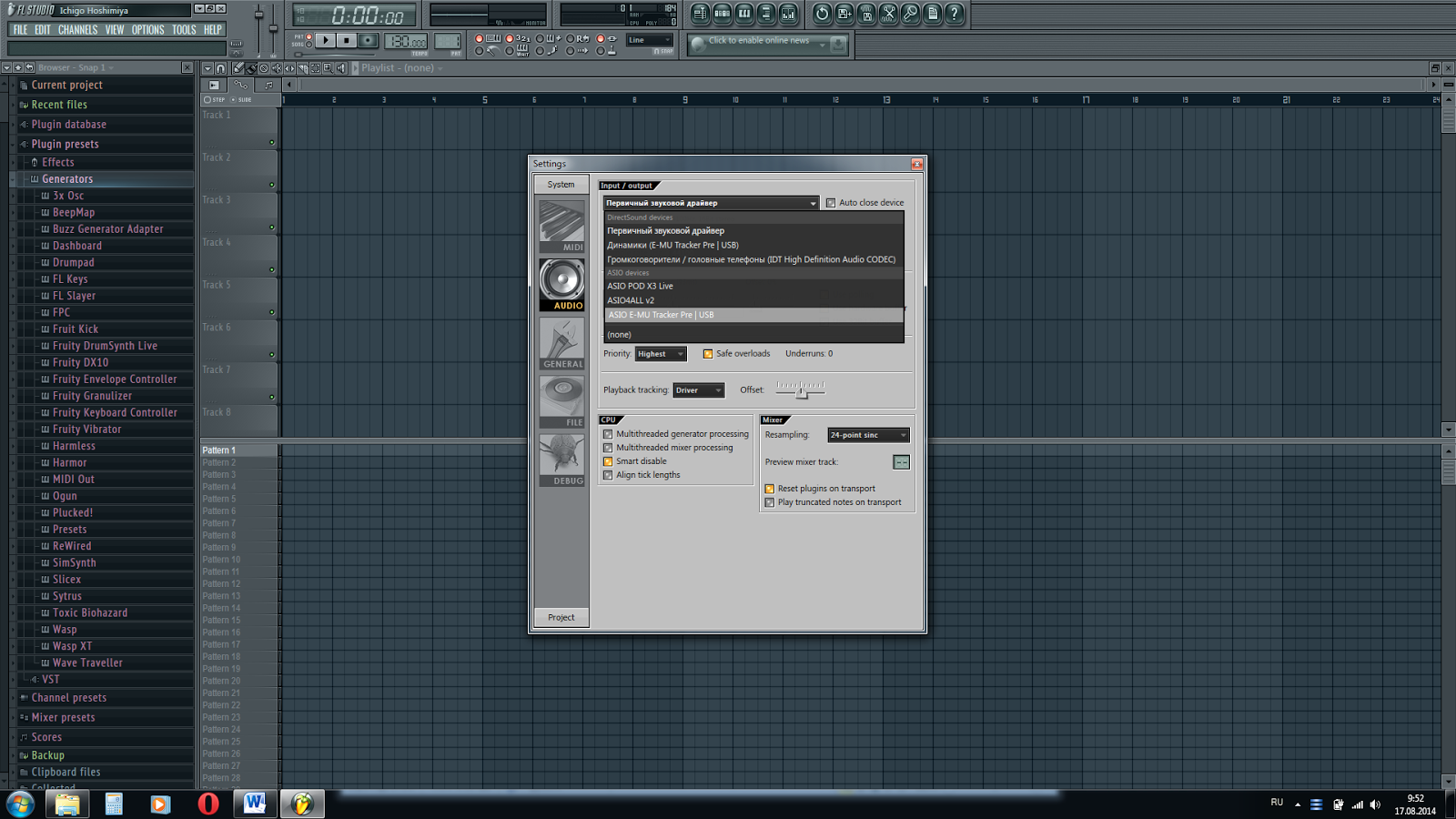This screenshot has width=1456, height=819.
Task: Open the Resampling 24-point sinc dropdown
Action: pos(867,435)
